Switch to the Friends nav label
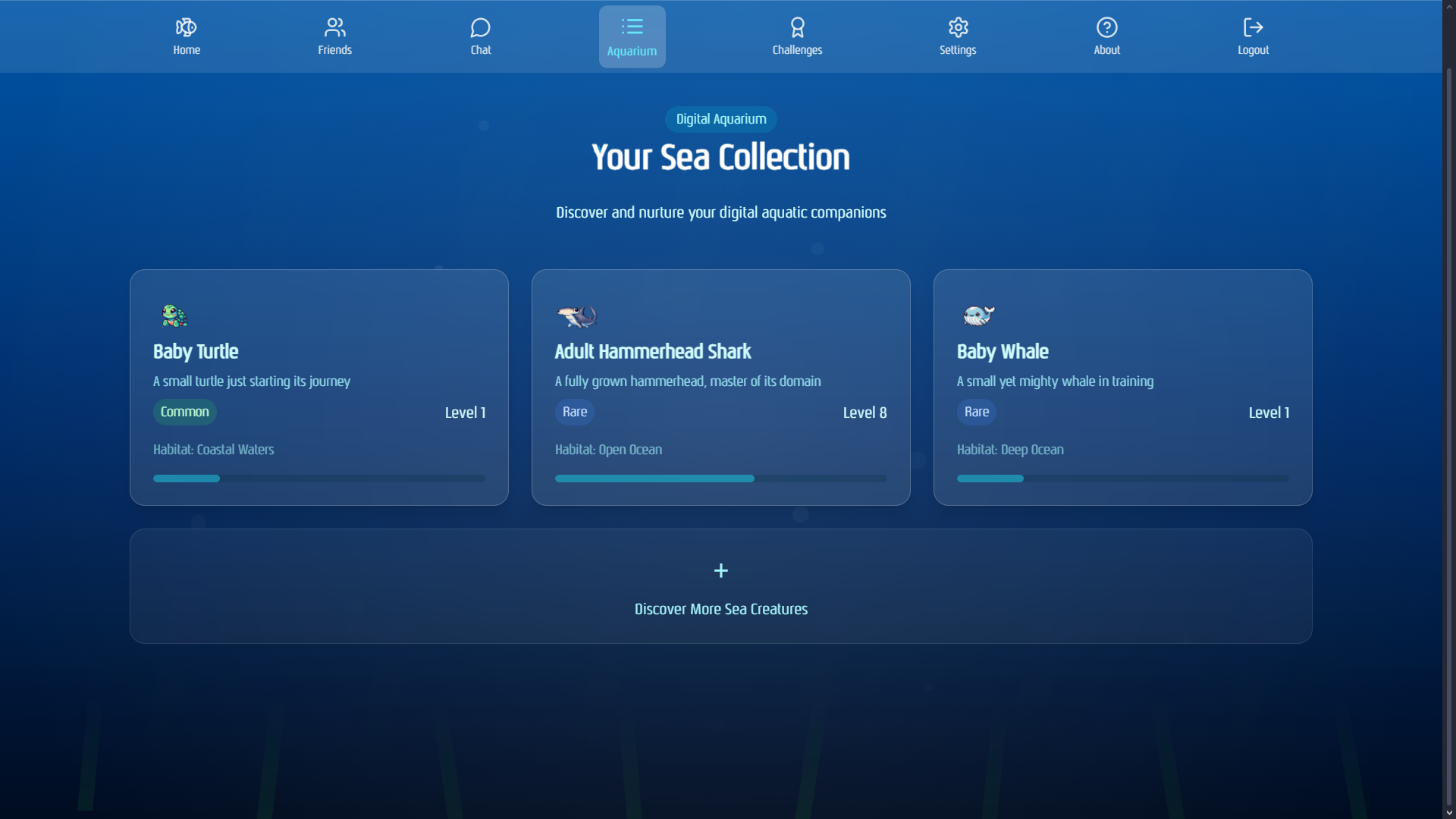1456x819 pixels. click(334, 50)
